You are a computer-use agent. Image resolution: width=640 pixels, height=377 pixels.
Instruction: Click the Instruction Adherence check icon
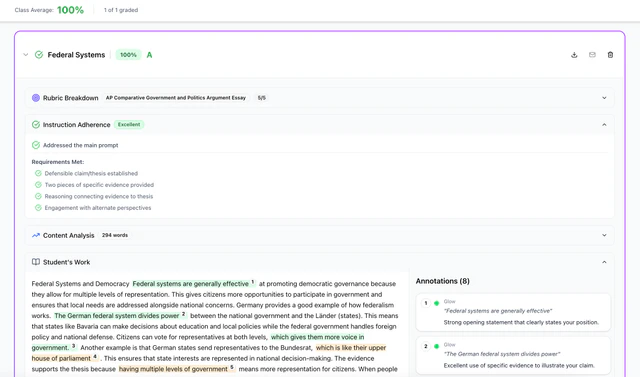(x=36, y=124)
